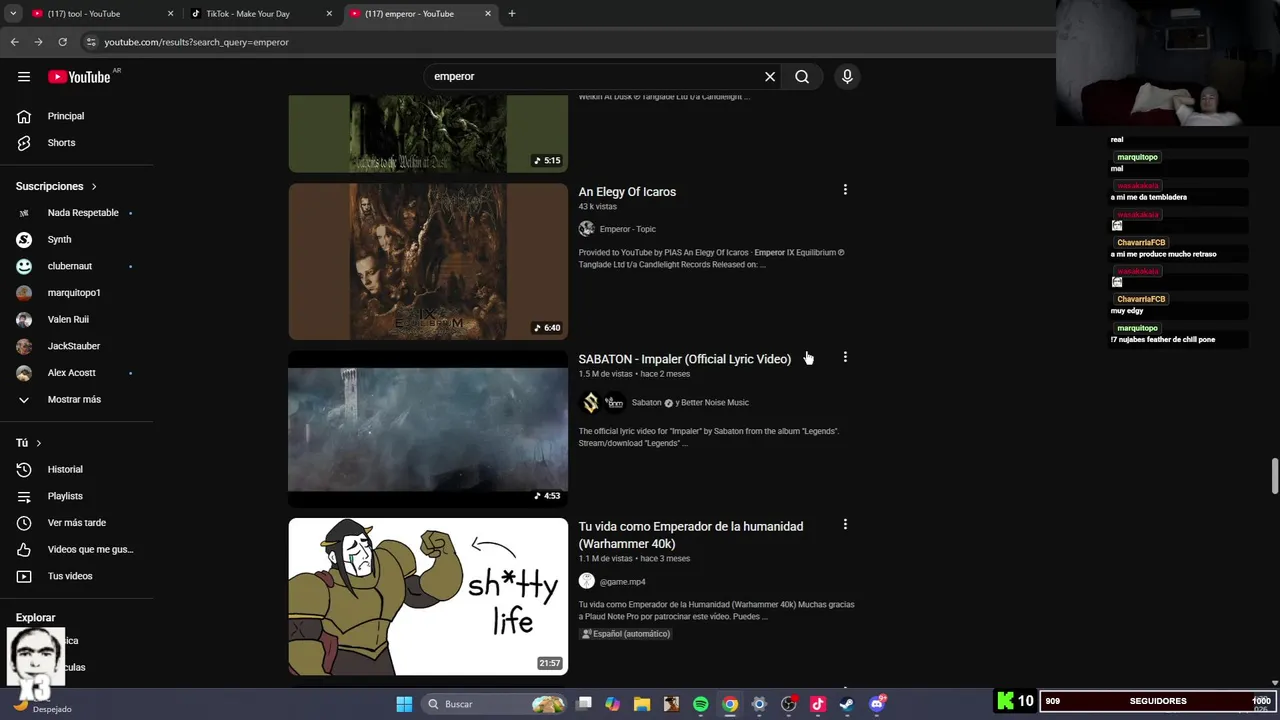Viewport: 1280px width, 720px height.
Task: Open options menu for Tu vida como Emperador
Action: pyautogui.click(x=845, y=524)
